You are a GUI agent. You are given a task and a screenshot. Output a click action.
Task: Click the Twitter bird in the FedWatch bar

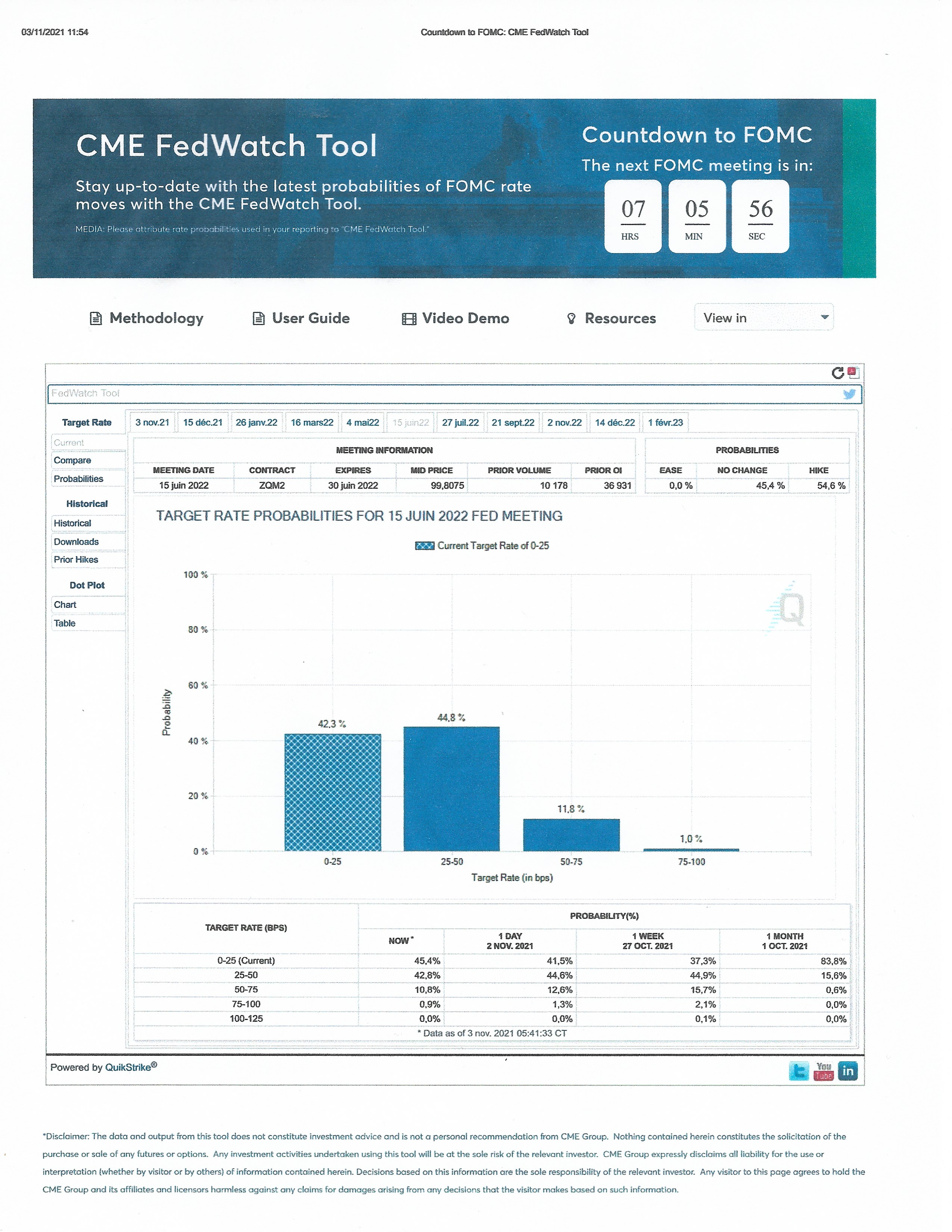tap(849, 394)
